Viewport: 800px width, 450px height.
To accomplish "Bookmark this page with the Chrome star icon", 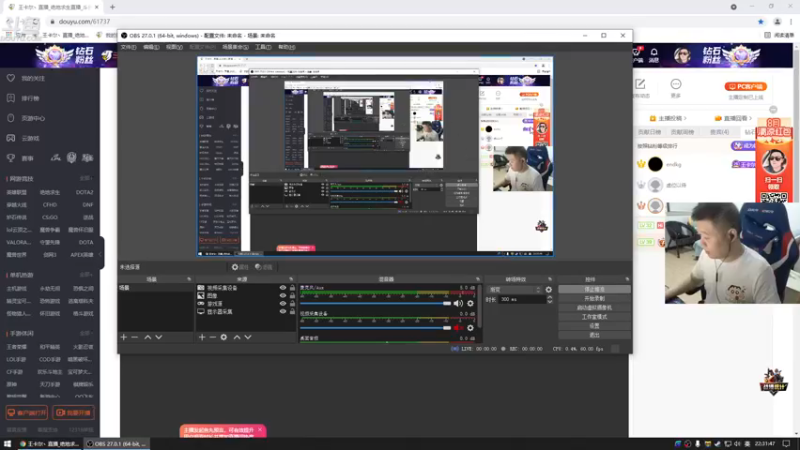I will pos(761,21).
